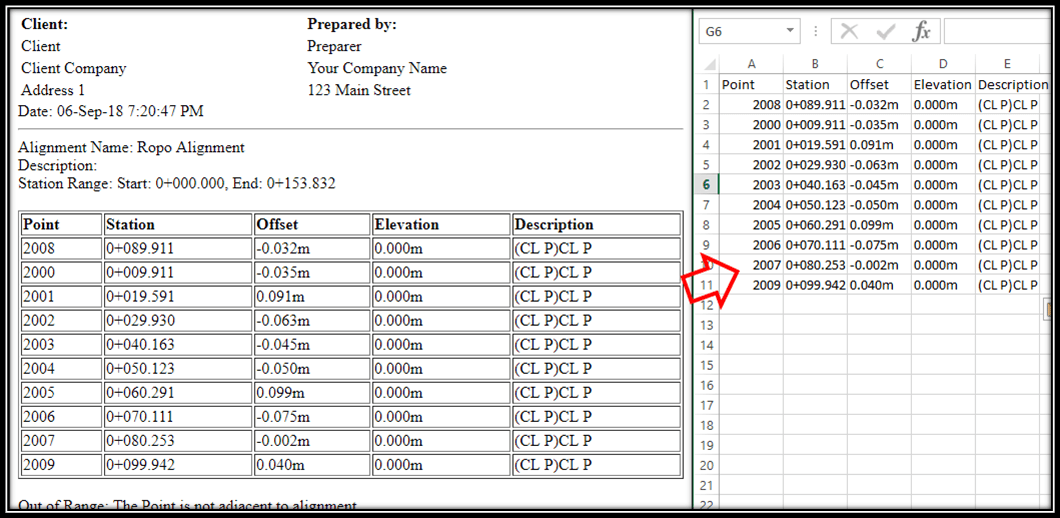The image size is (1060, 518).
Task: Select column D header in Excel
Action: click(943, 64)
